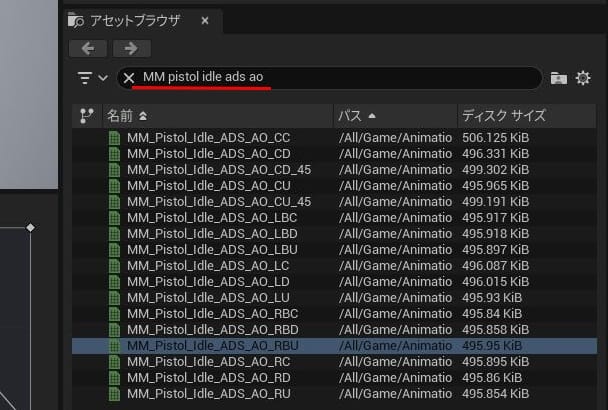Open the saved search folder icon
The image size is (608, 410).
(x=559, y=78)
